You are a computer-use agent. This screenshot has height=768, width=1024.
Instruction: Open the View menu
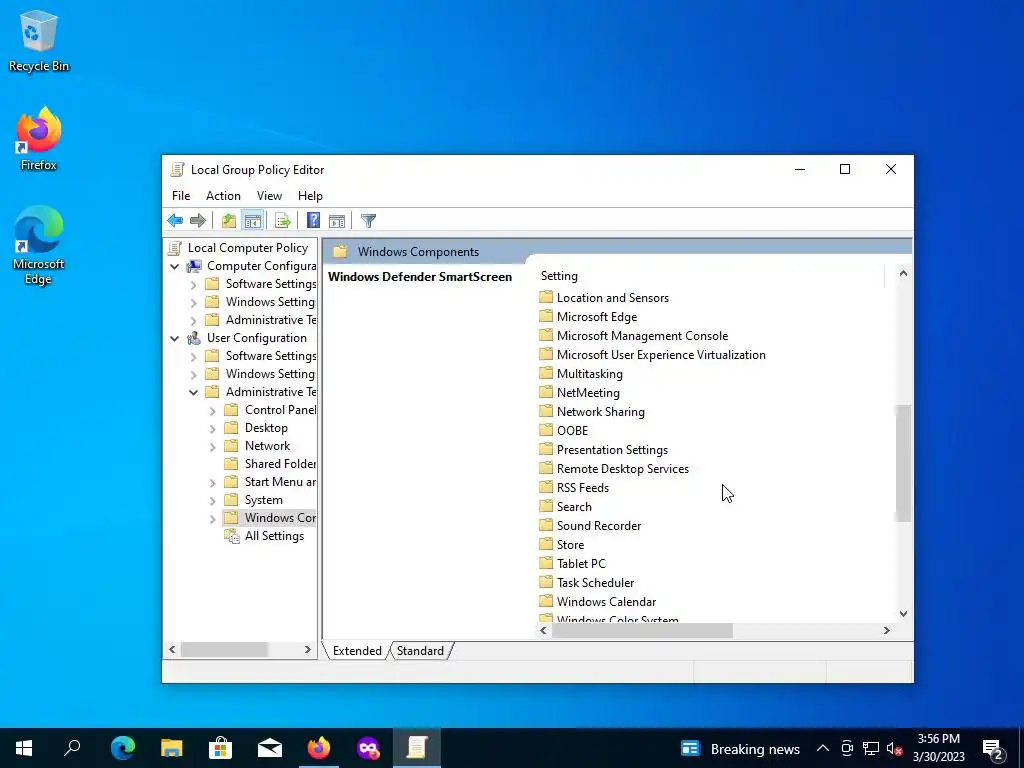(269, 196)
